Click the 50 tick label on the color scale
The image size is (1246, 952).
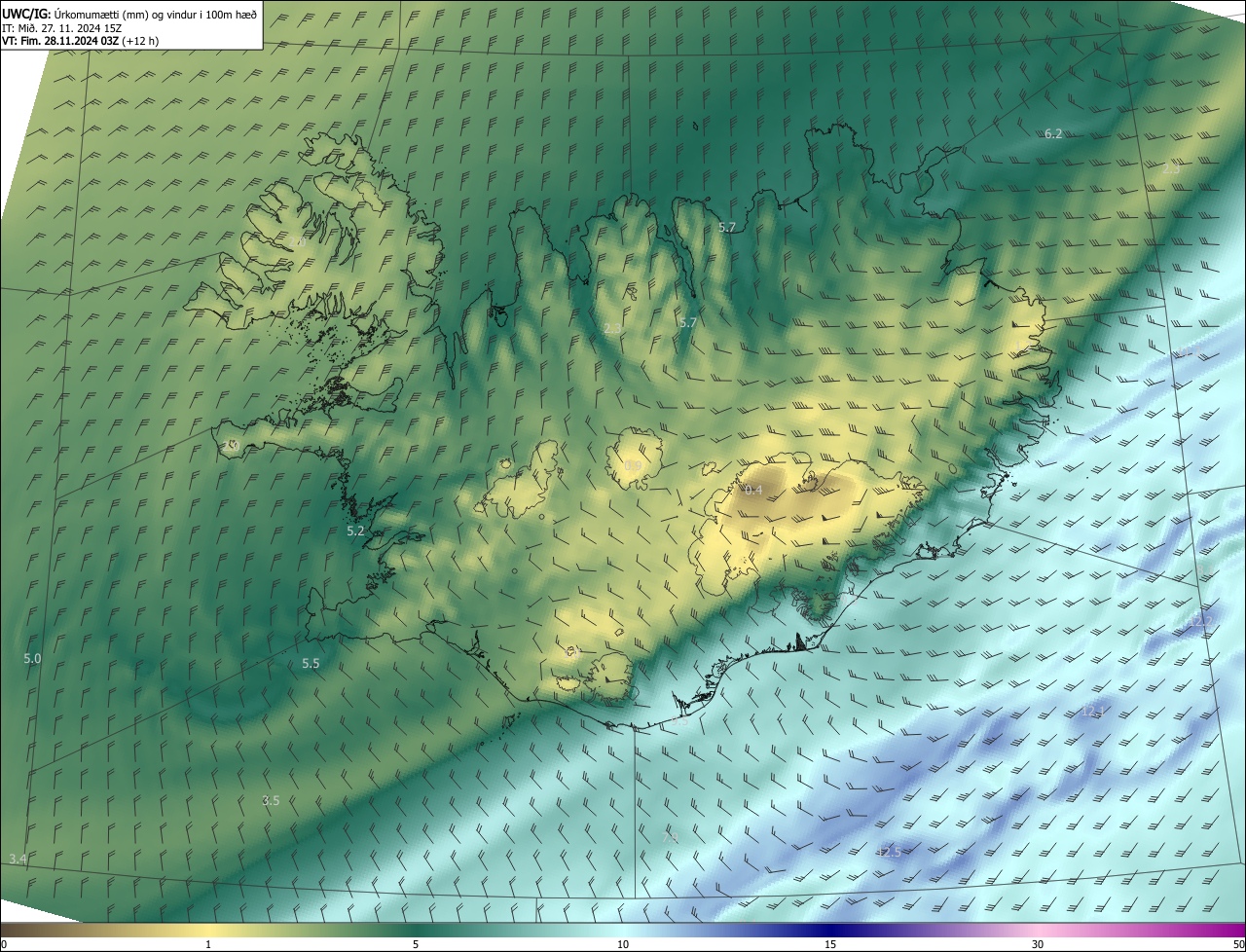point(1238,944)
